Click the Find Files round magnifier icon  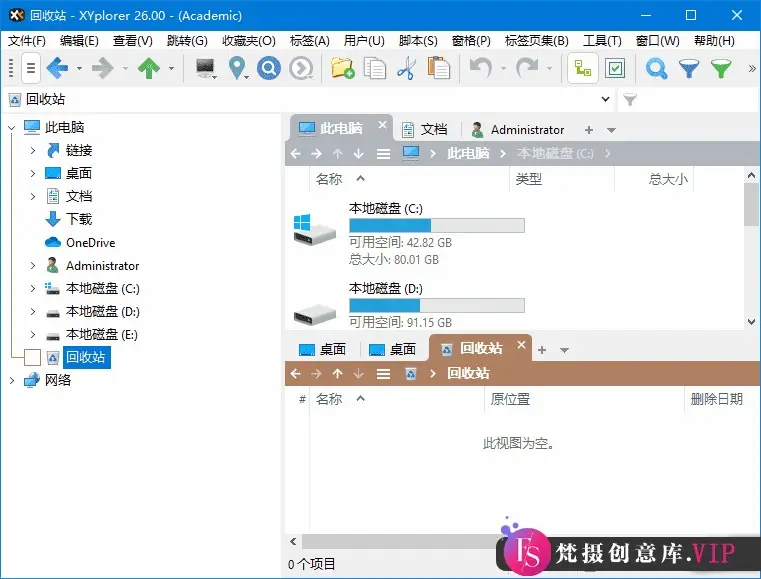[269, 68]
